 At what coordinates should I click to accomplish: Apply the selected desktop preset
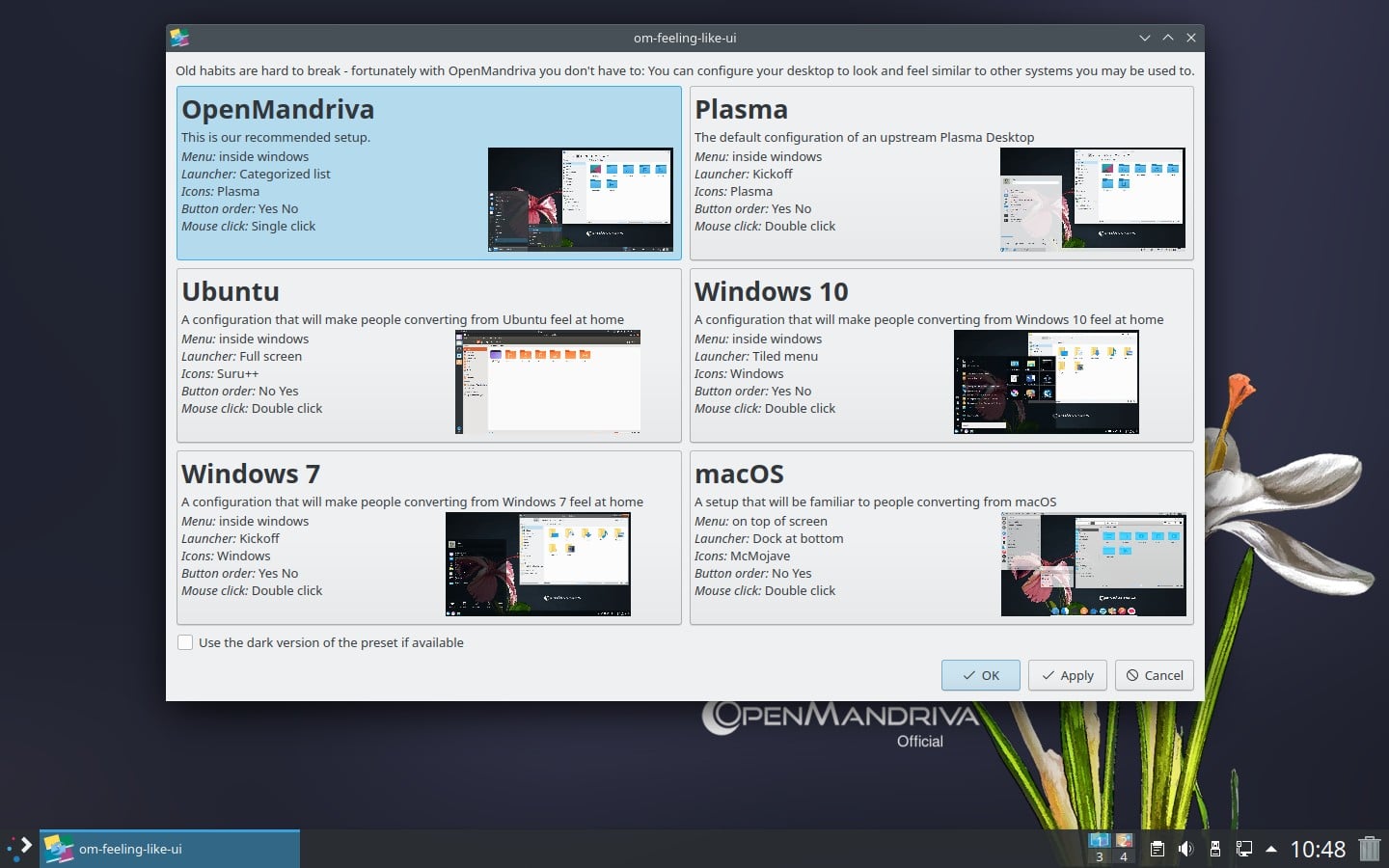[x=1067, y=675]
